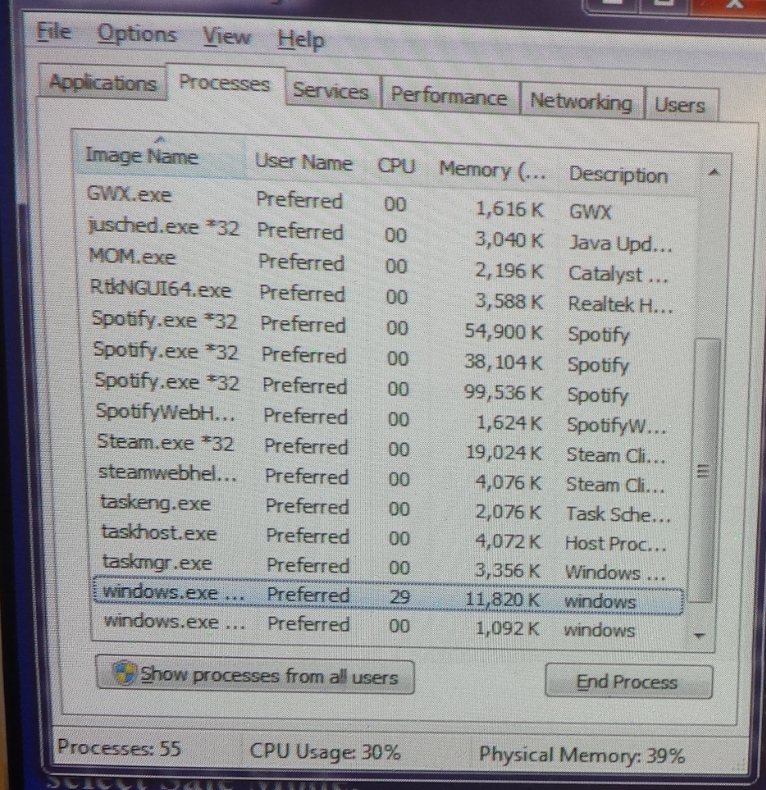
Task: Close the Task Manager window
Action: click(x=735, y=4)
